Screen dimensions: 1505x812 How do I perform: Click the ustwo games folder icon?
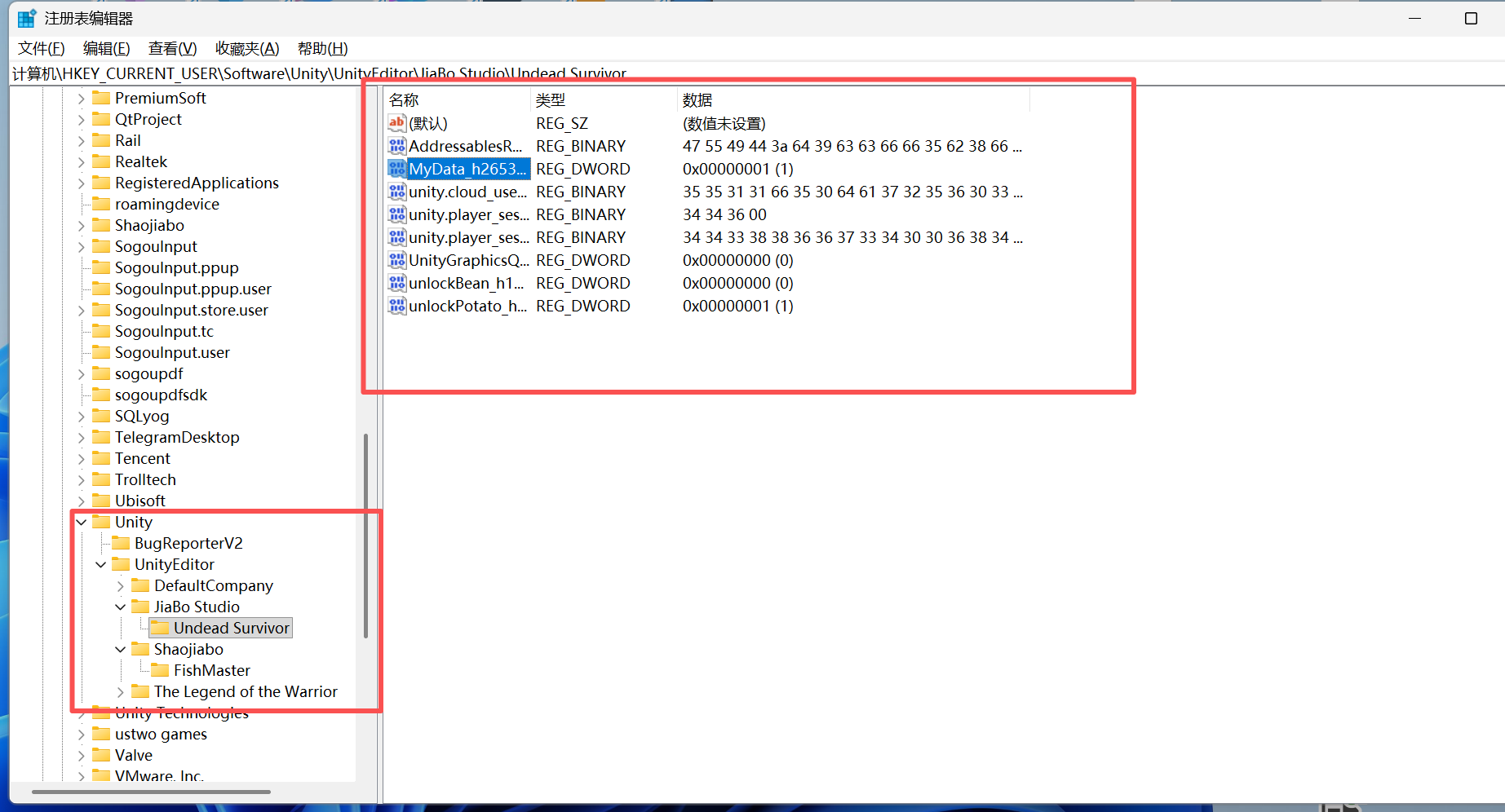(x=101, y=734)
